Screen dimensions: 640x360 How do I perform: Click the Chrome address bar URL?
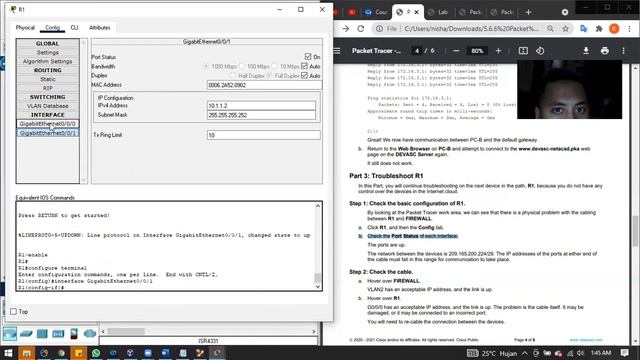471,29
